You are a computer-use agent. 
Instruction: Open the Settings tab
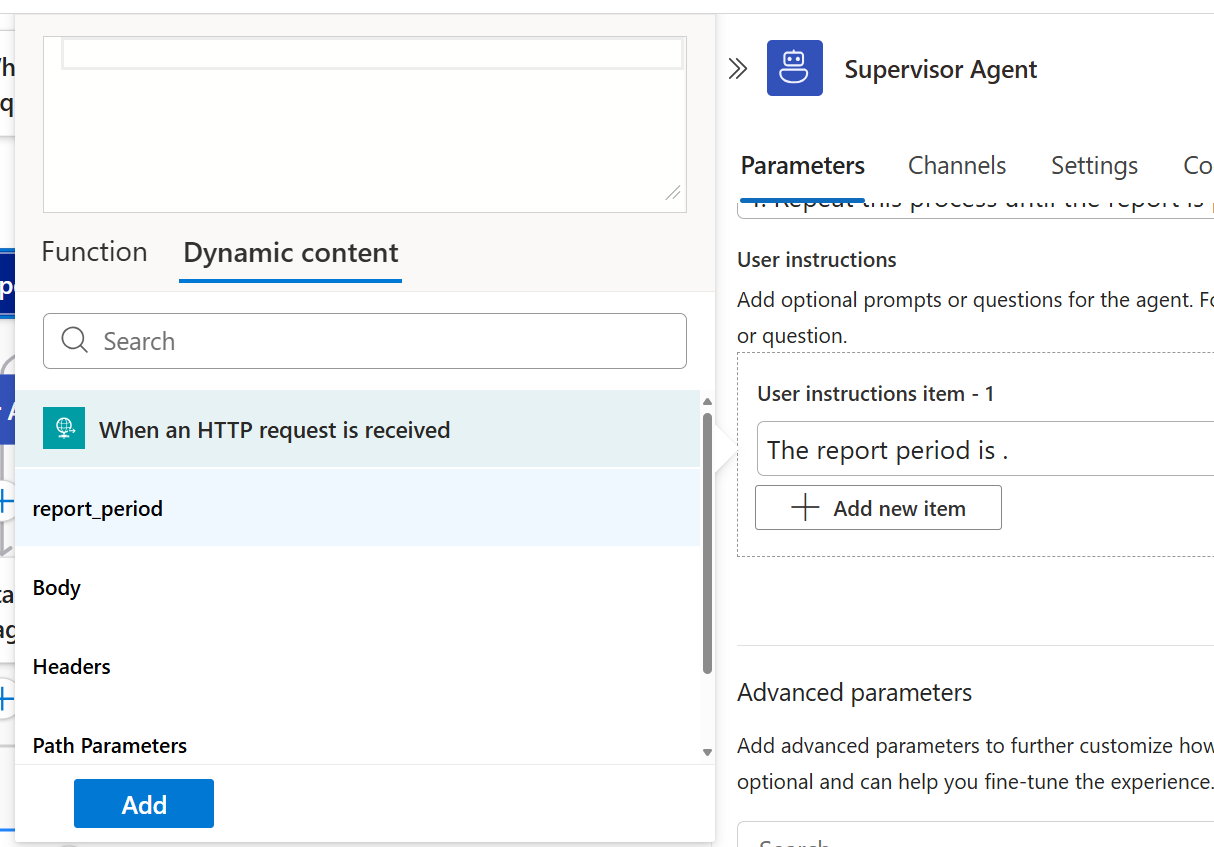coord(1093,165)
